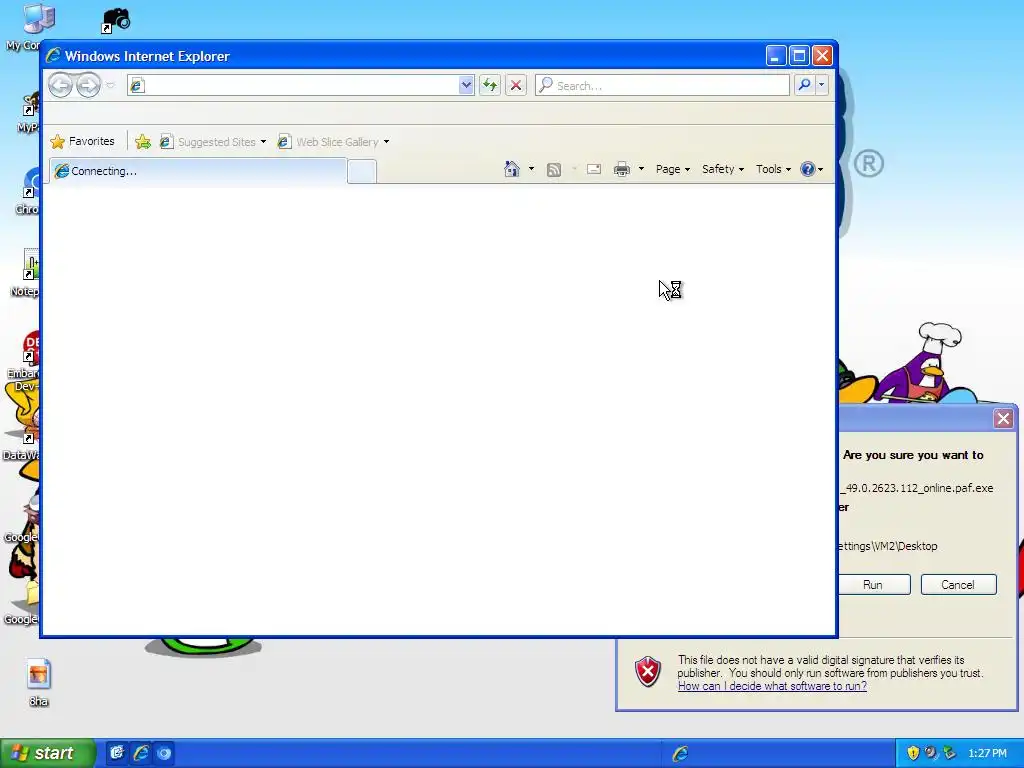Expand the Suggested Sites dropdown arrow
1024x768 pixels.
tap(263, 142)
